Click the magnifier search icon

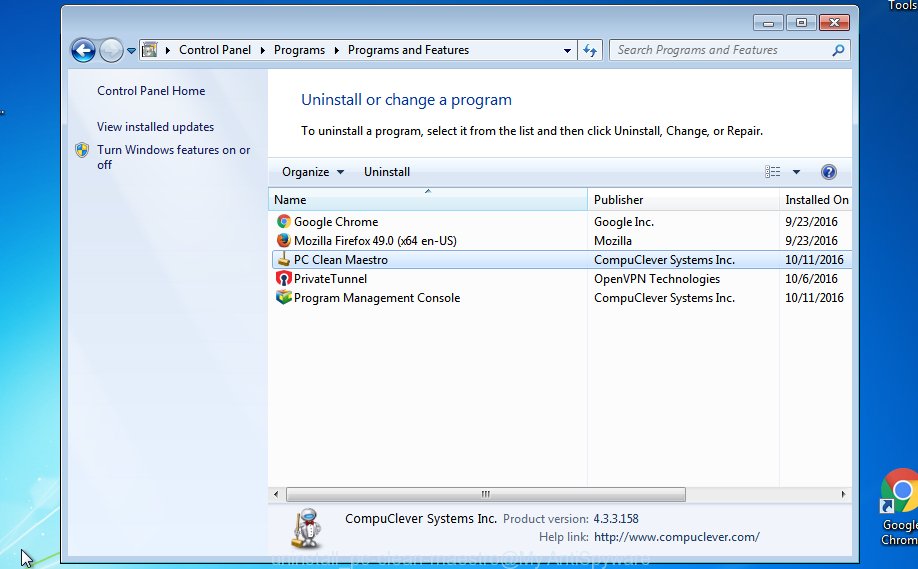tap(838, 50)
